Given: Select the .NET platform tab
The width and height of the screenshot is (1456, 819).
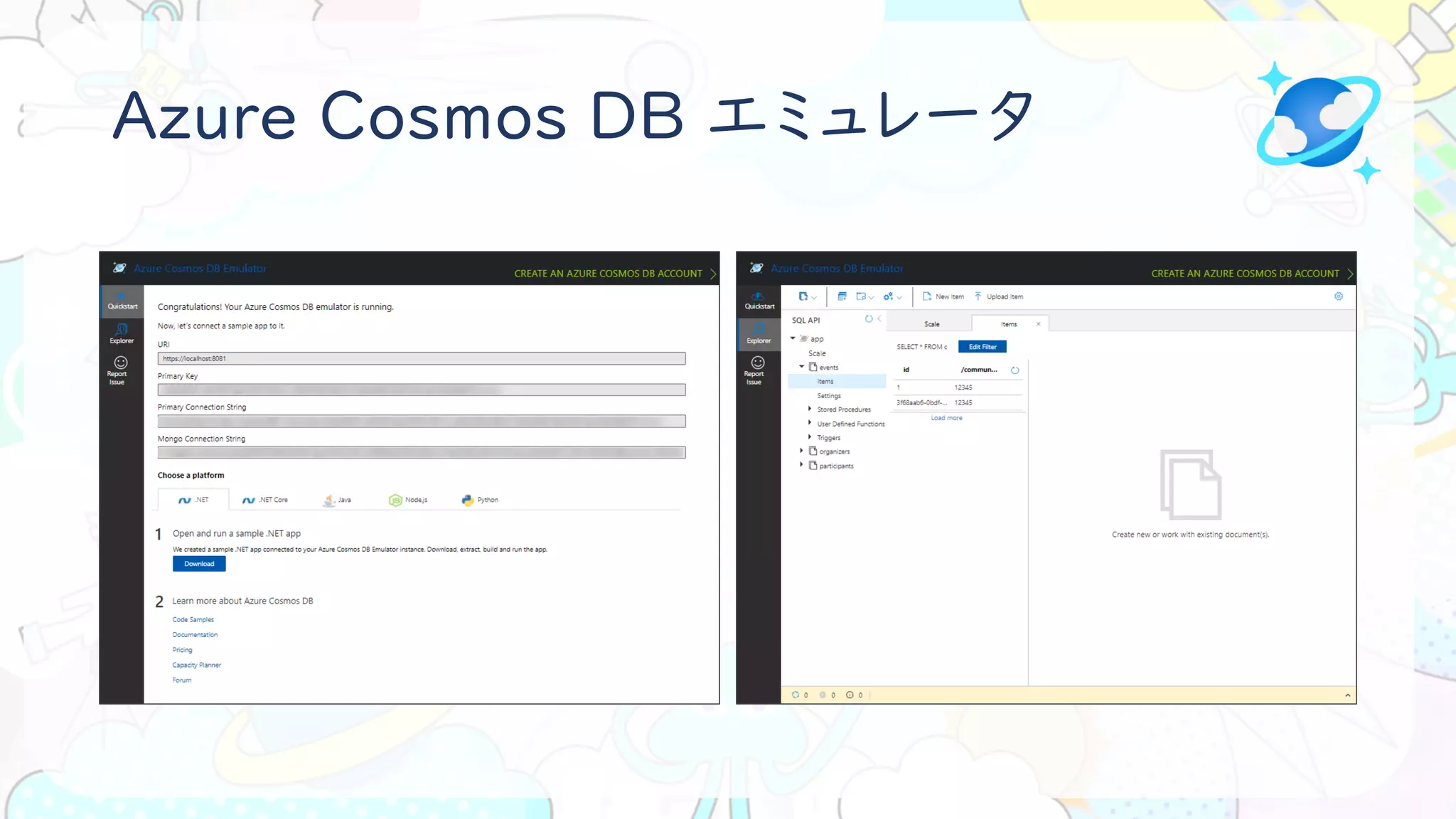Looking at the screenshot, I should [x=193, y=500].
